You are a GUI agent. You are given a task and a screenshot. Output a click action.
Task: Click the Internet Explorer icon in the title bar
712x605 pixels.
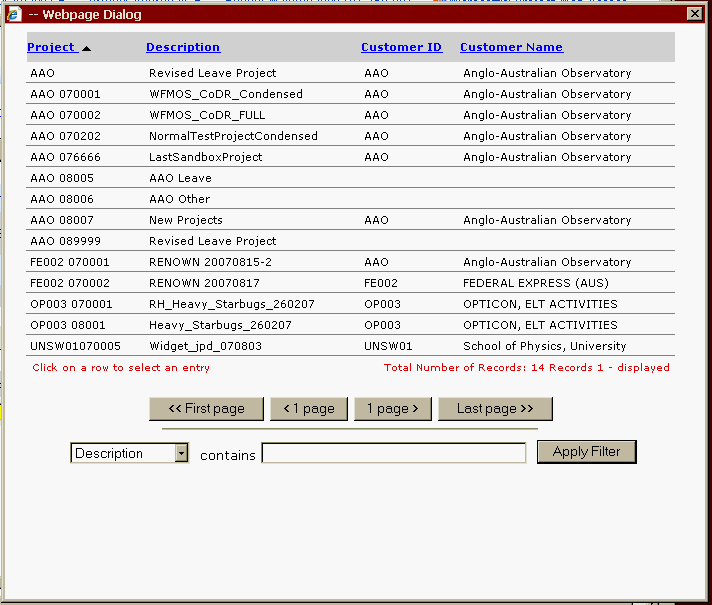click(x=14, y=15)
